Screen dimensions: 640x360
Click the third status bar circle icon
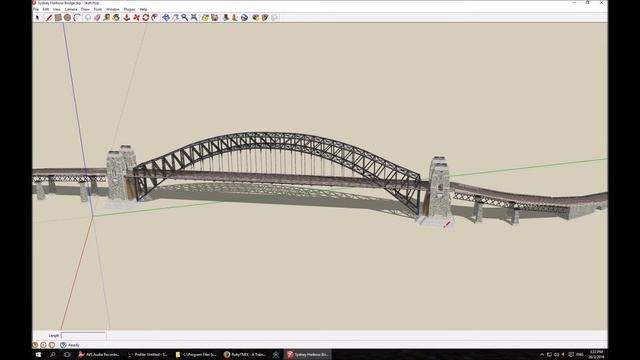[x=52, y=345]
